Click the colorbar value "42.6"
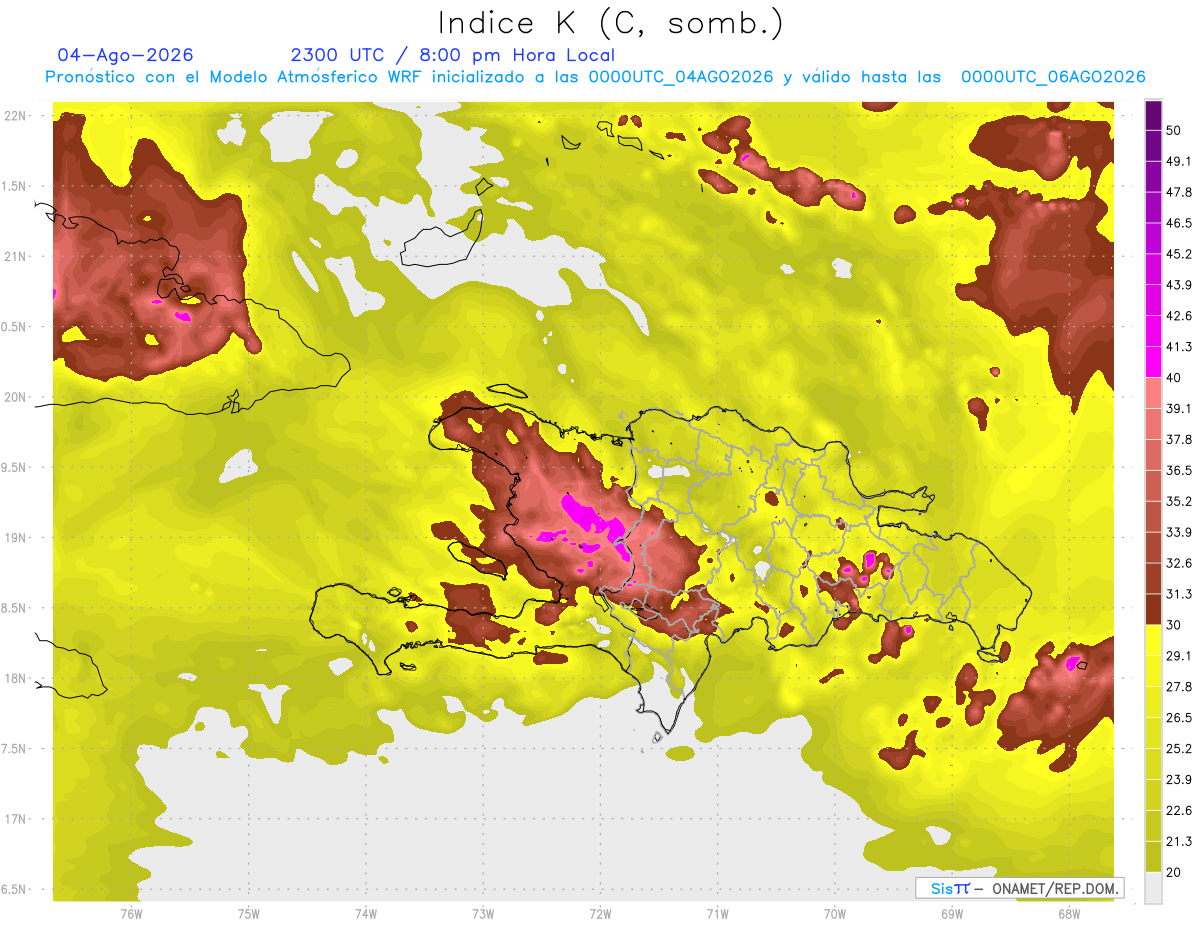This screenshot has width=1200, height=927. 1179,317
